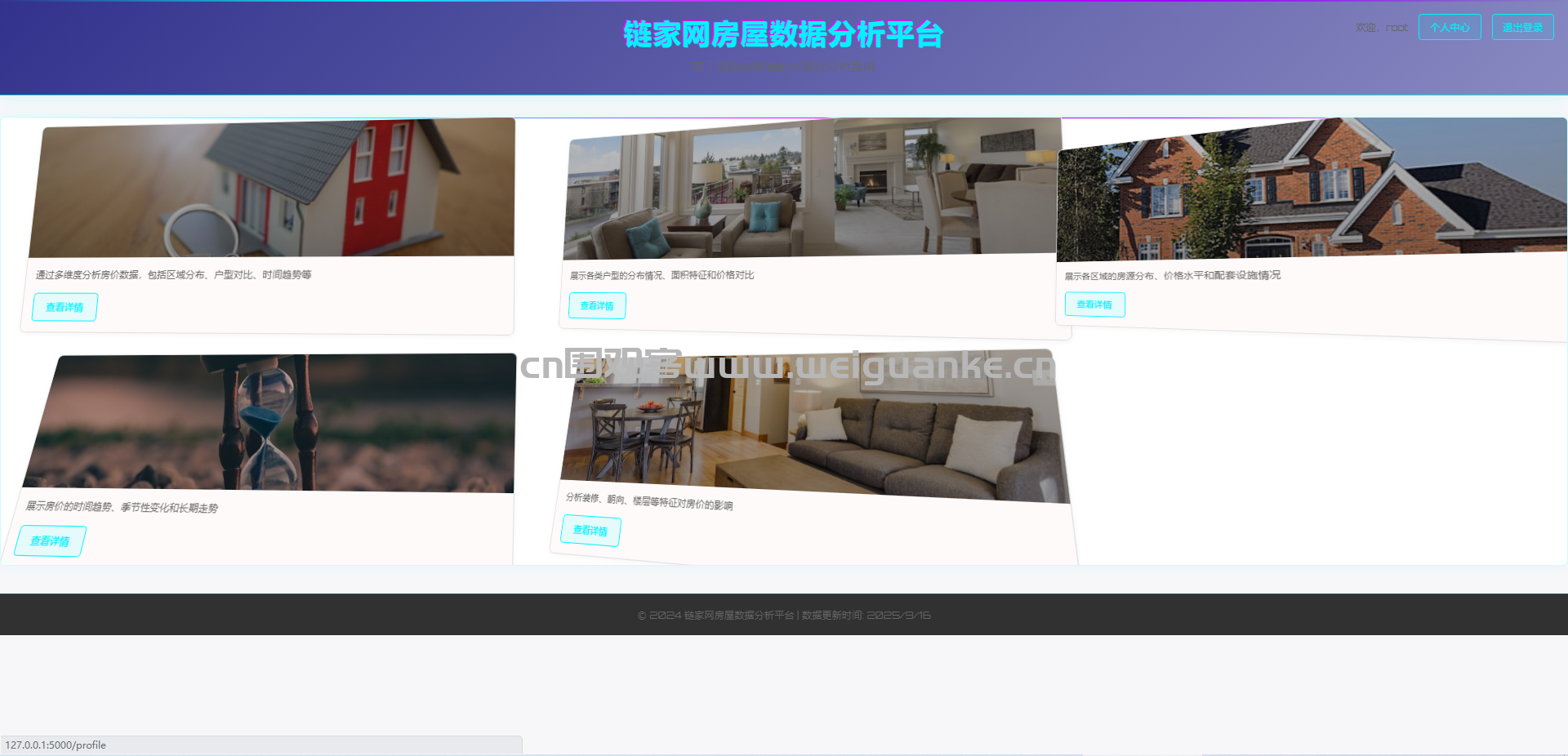
Task: Click 查看详情 under 通过多维度分析房价数据 card
Action: pyautogui.click(x=65, y=307)
